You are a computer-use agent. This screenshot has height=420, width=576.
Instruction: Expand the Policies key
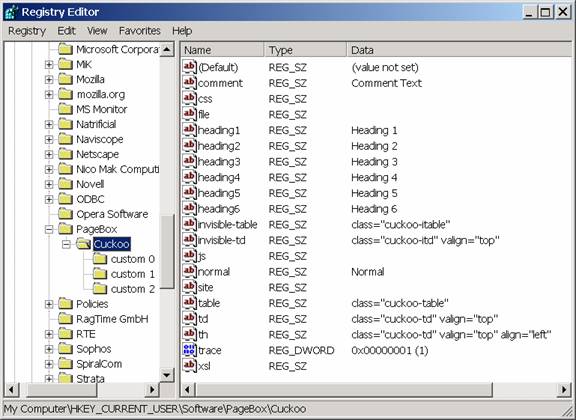(49, 304)
